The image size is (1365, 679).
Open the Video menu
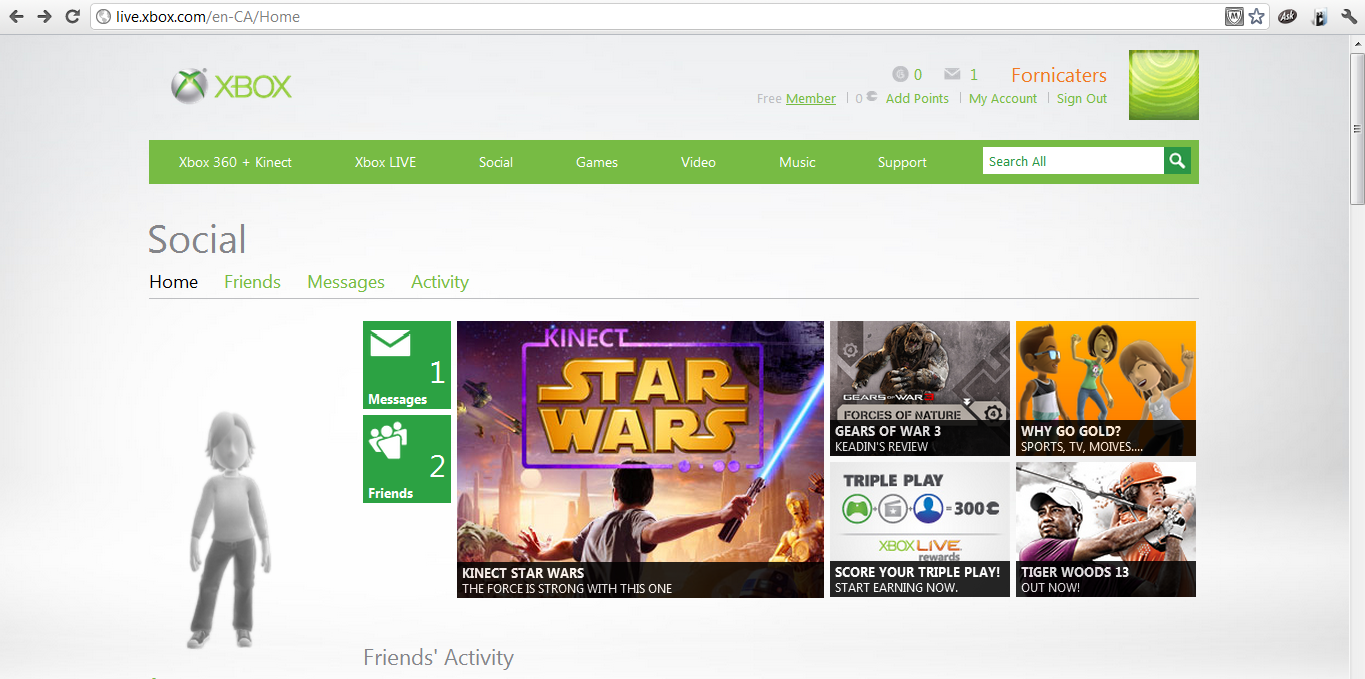[x=698, y=162]
